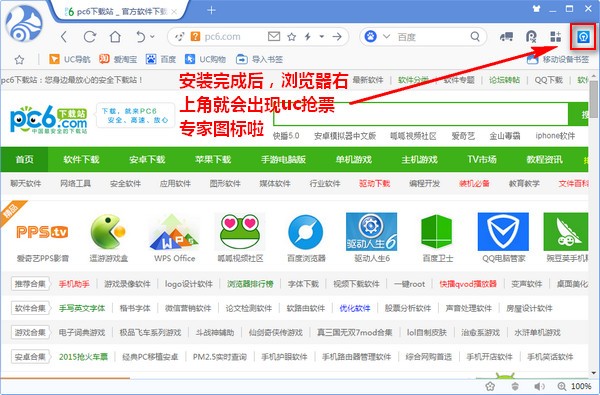Open the 浏览器排行榜 link
Image resolution: width=600 pixels, height=395 pixels.
coord(250,284)
